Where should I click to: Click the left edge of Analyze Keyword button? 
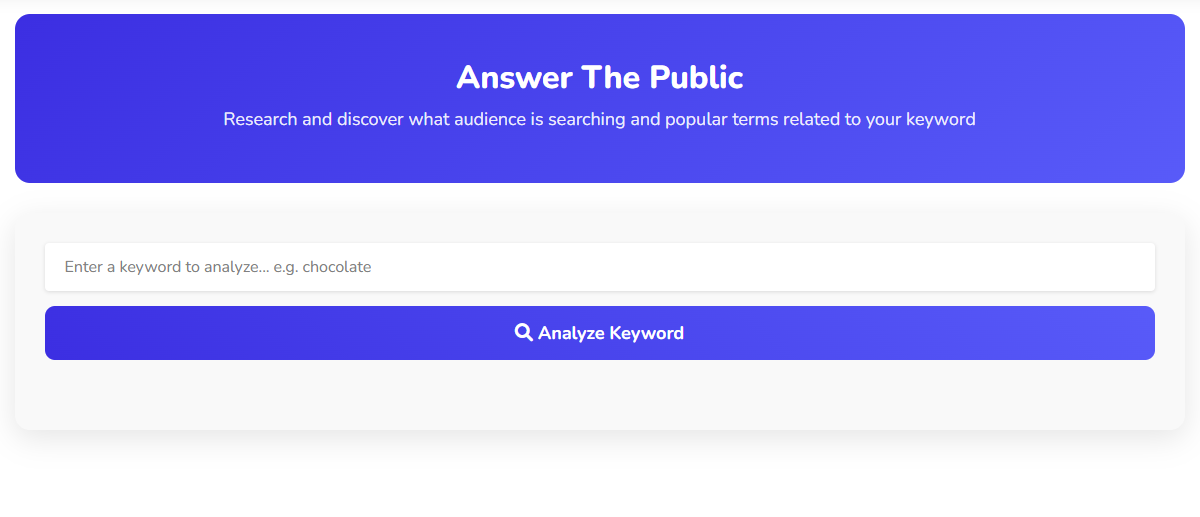[x=60, y=333]
